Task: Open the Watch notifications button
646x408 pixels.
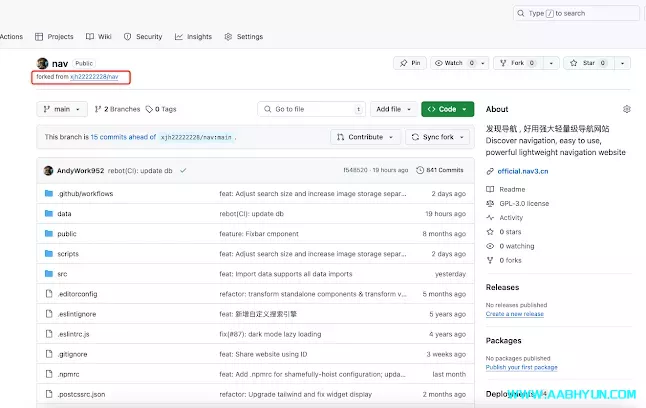Action: [454, 63]
